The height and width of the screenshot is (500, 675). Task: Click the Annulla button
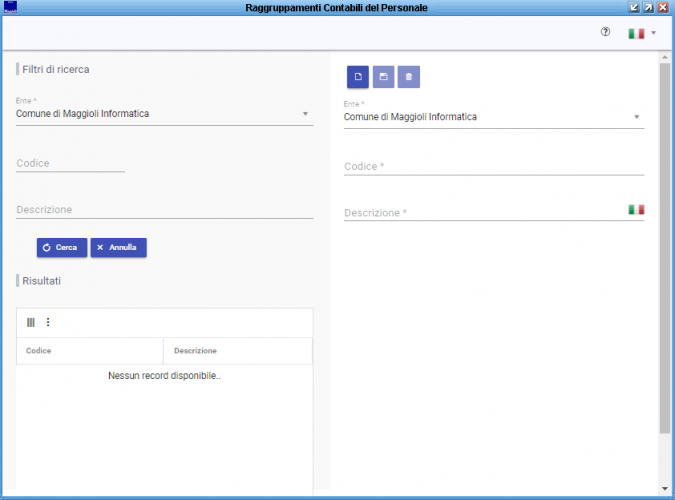pos(118,248)
